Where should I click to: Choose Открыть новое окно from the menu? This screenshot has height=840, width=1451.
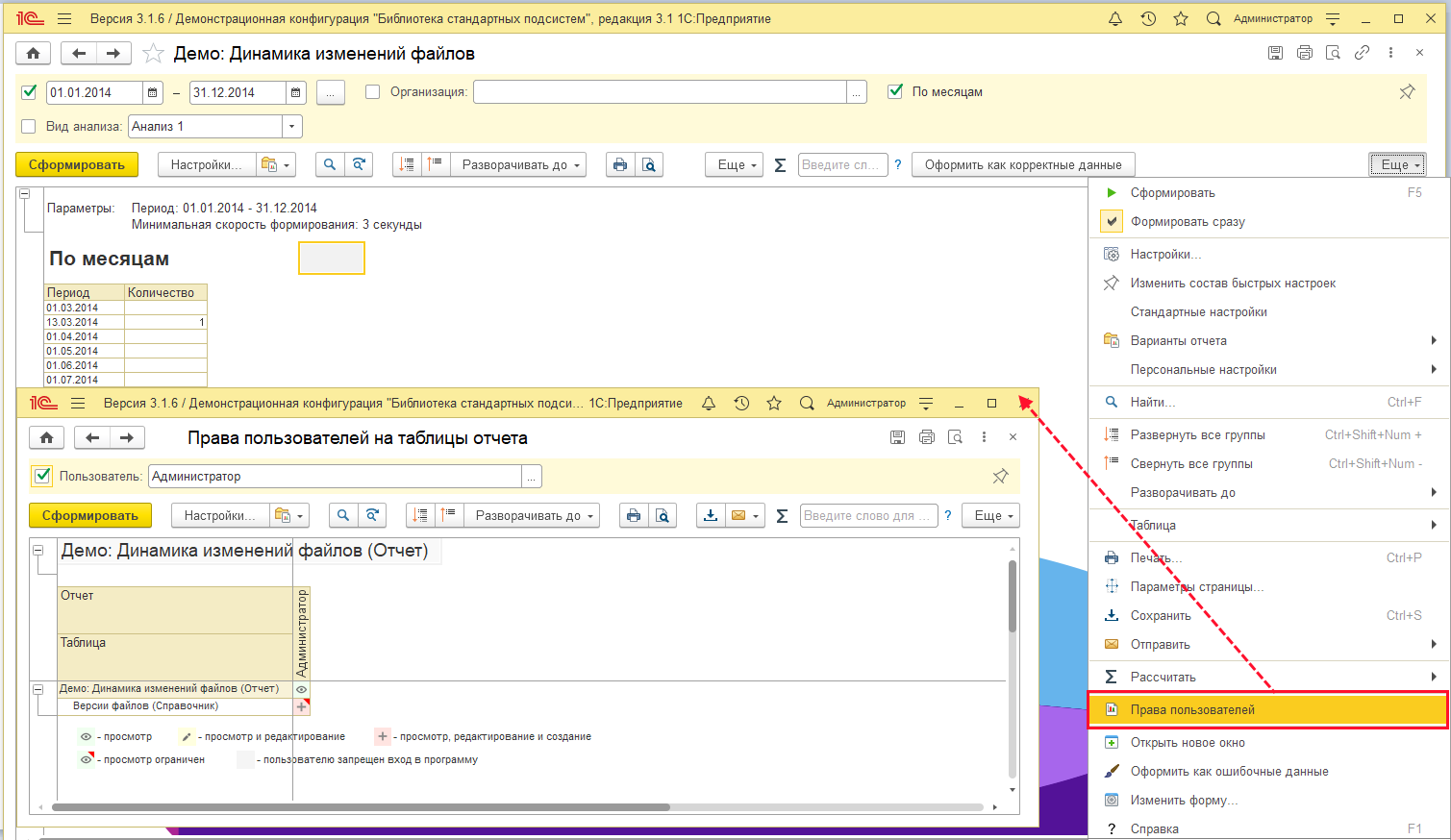coord(1269,742)
